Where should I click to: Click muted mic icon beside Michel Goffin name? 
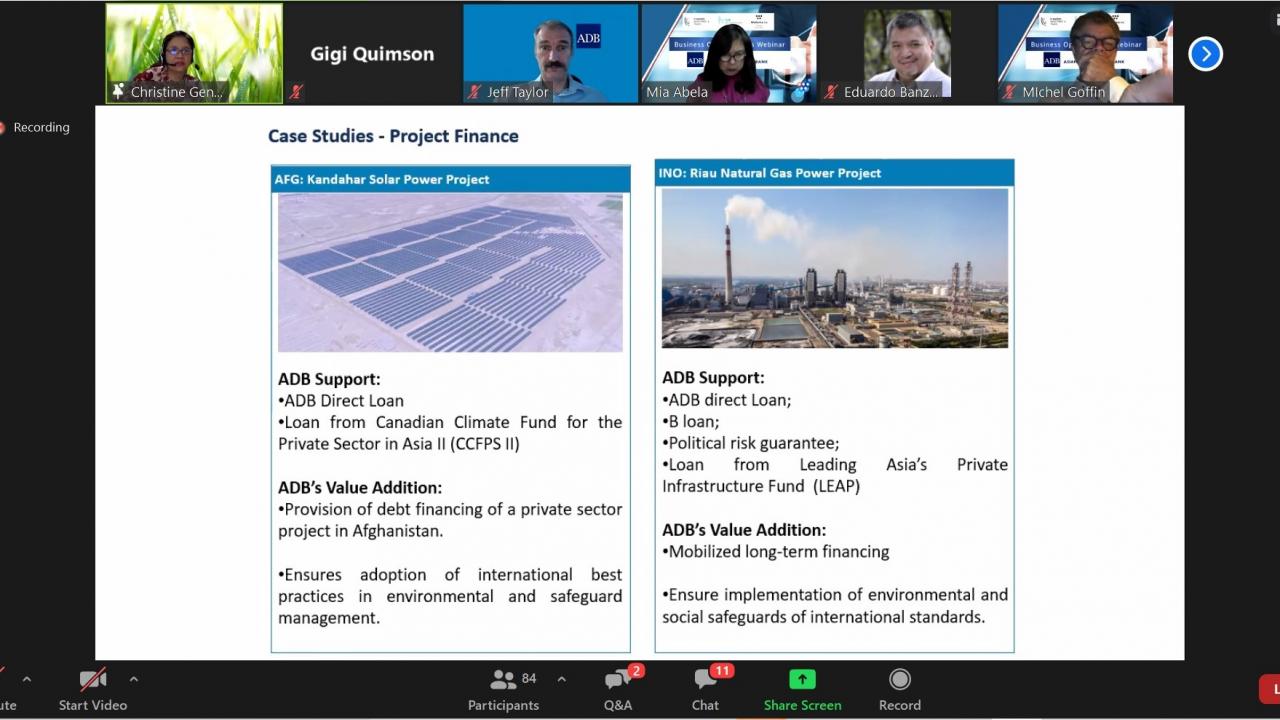click(1010, 92)
